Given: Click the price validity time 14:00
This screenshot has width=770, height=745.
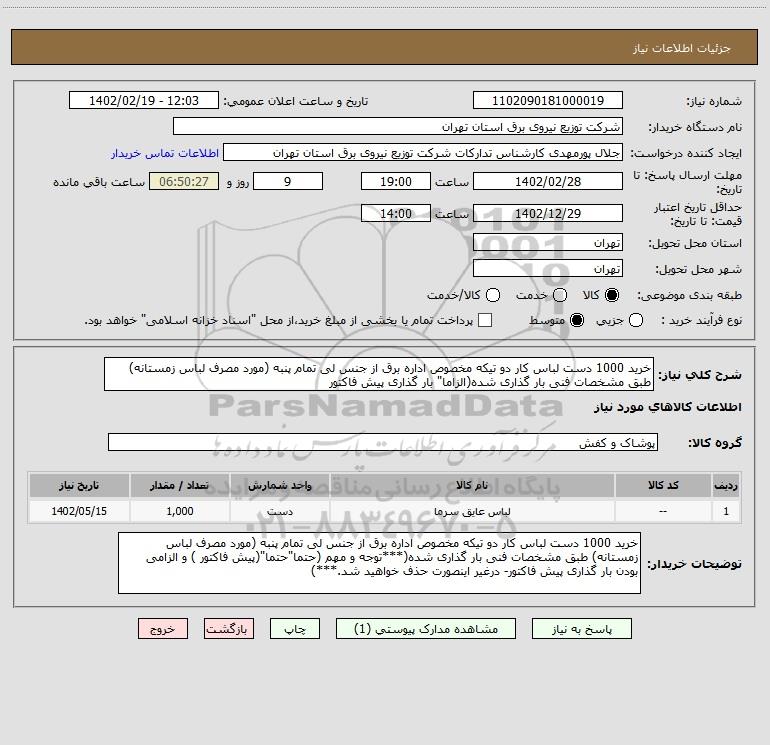Looking at the screenshot, I should 396,214.
